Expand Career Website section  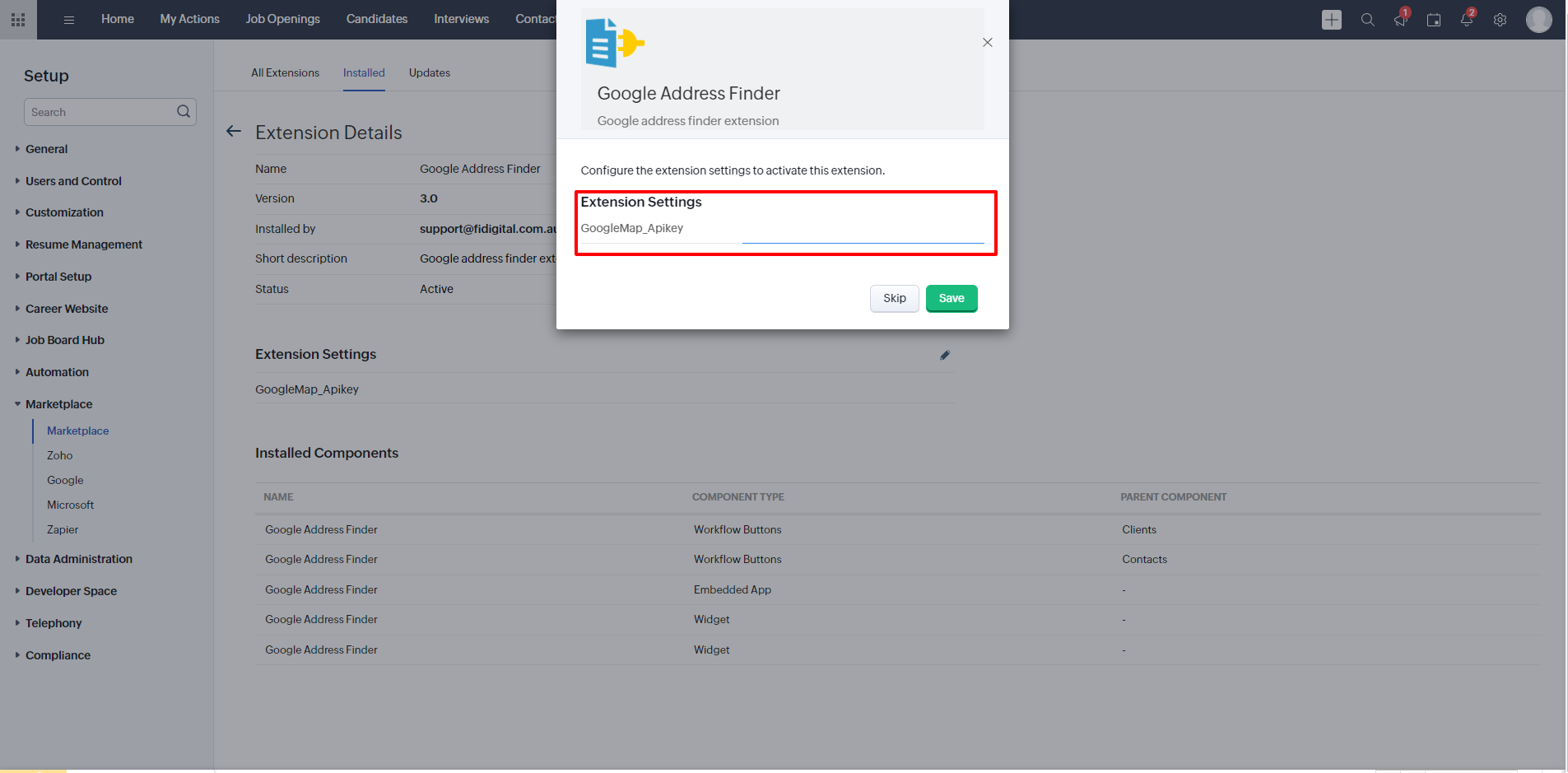tap(66, 309)
